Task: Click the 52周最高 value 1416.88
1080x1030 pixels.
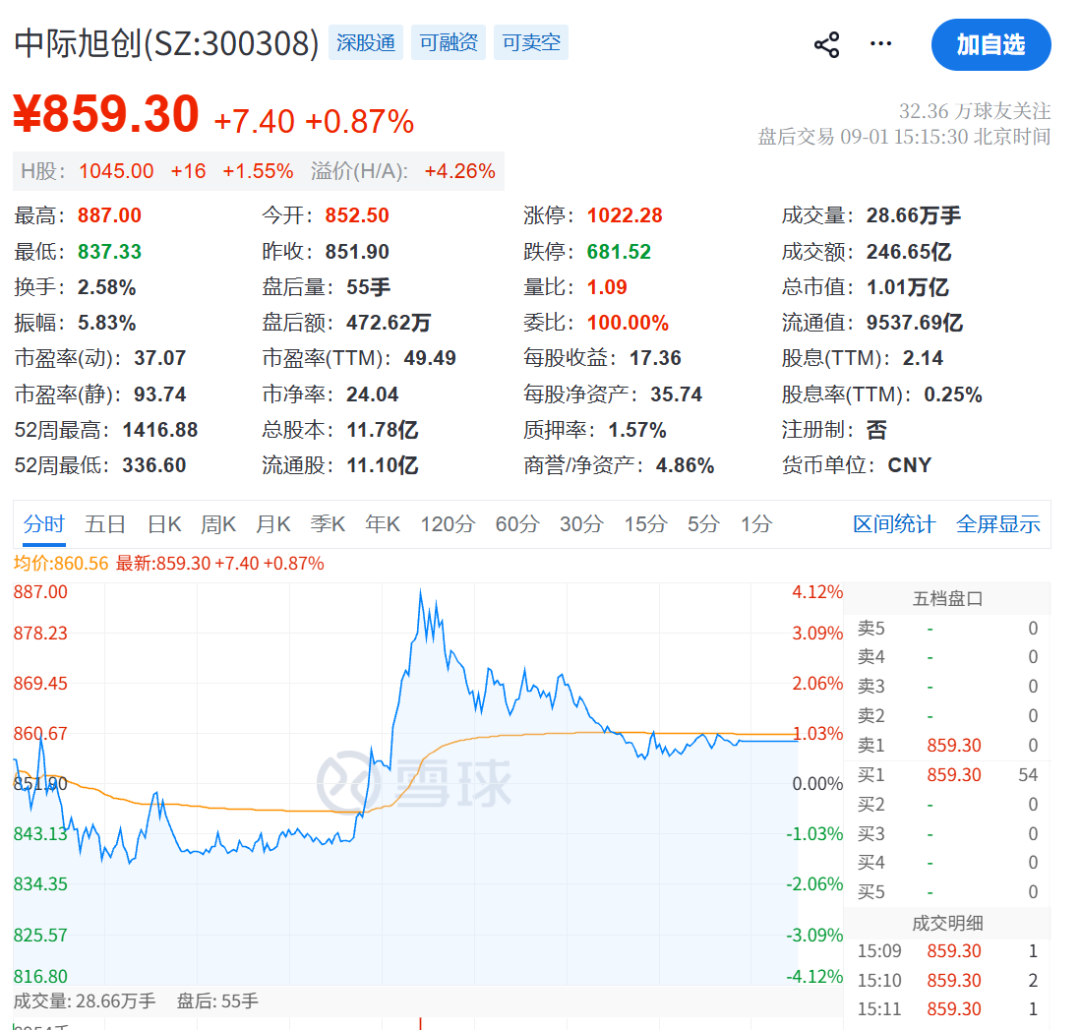Action: 160,430
